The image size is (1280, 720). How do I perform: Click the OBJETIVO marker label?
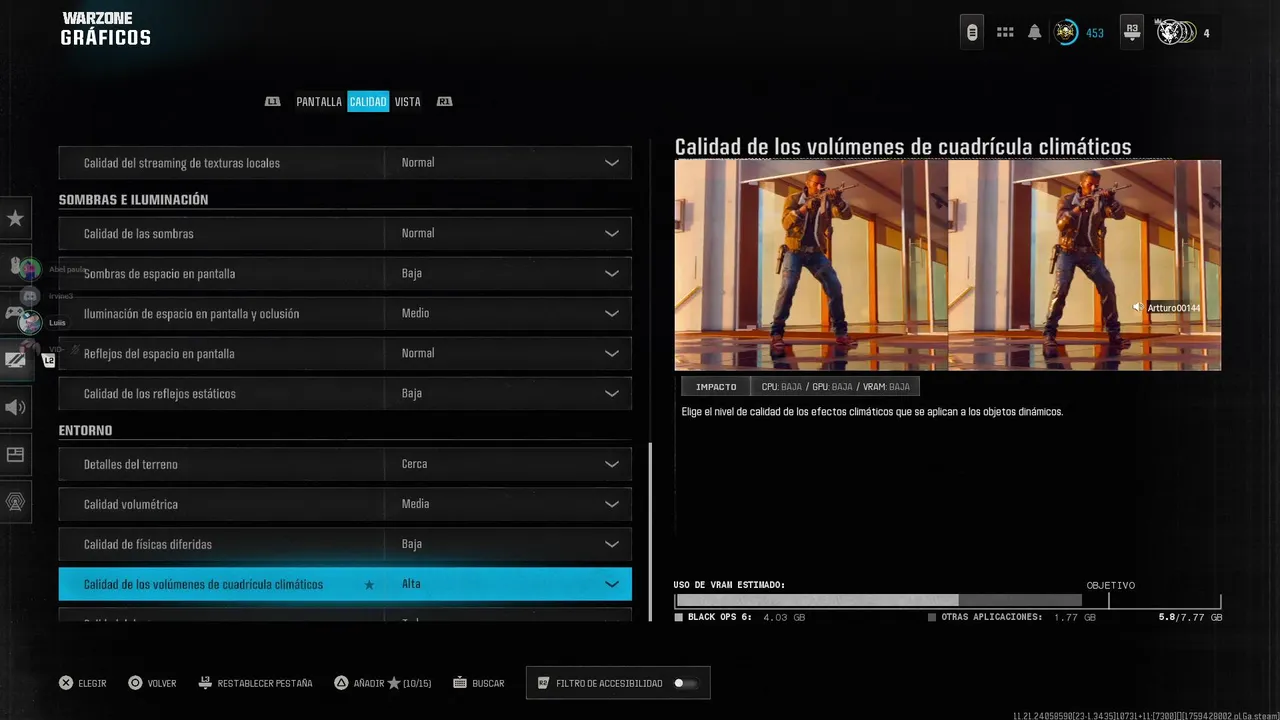click(x=1111, y=585)
